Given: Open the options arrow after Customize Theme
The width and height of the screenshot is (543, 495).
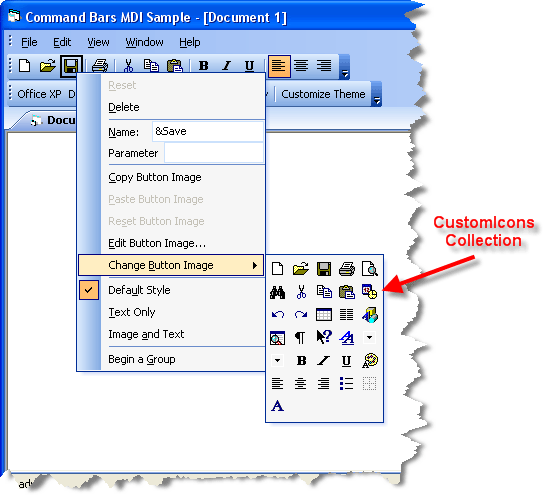Looking at the screenshot, I should tap(376, 94).
